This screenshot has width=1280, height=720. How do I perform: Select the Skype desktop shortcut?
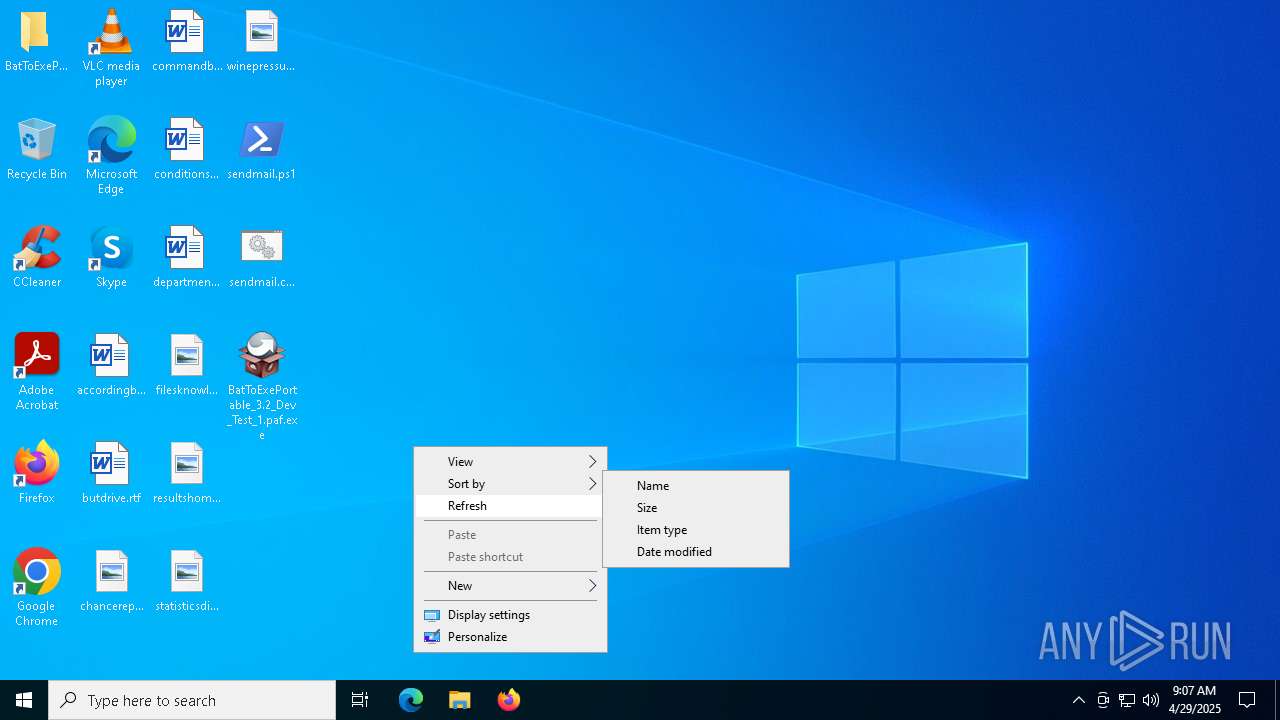coord(111,248)
